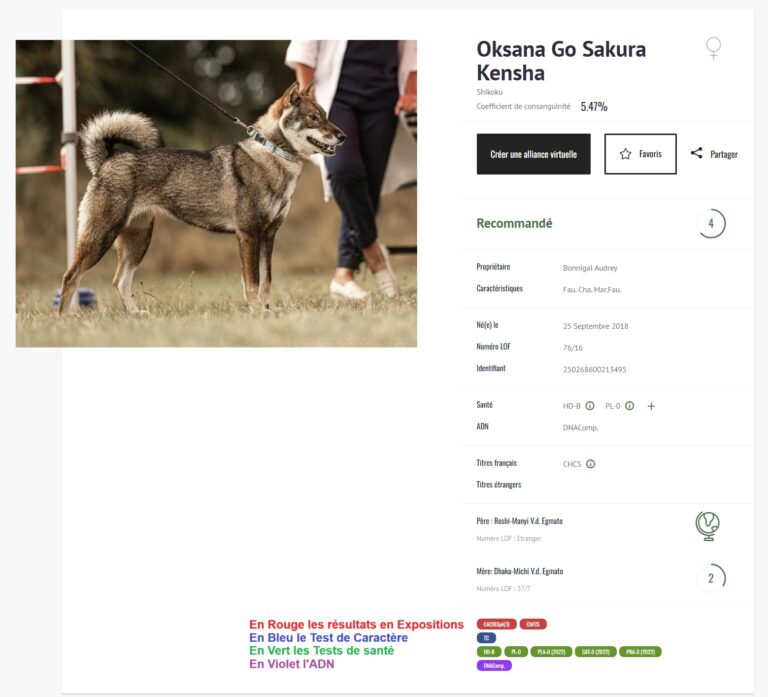Open info icon next to PL-0

pyautogui.click(x=630, y=406)
